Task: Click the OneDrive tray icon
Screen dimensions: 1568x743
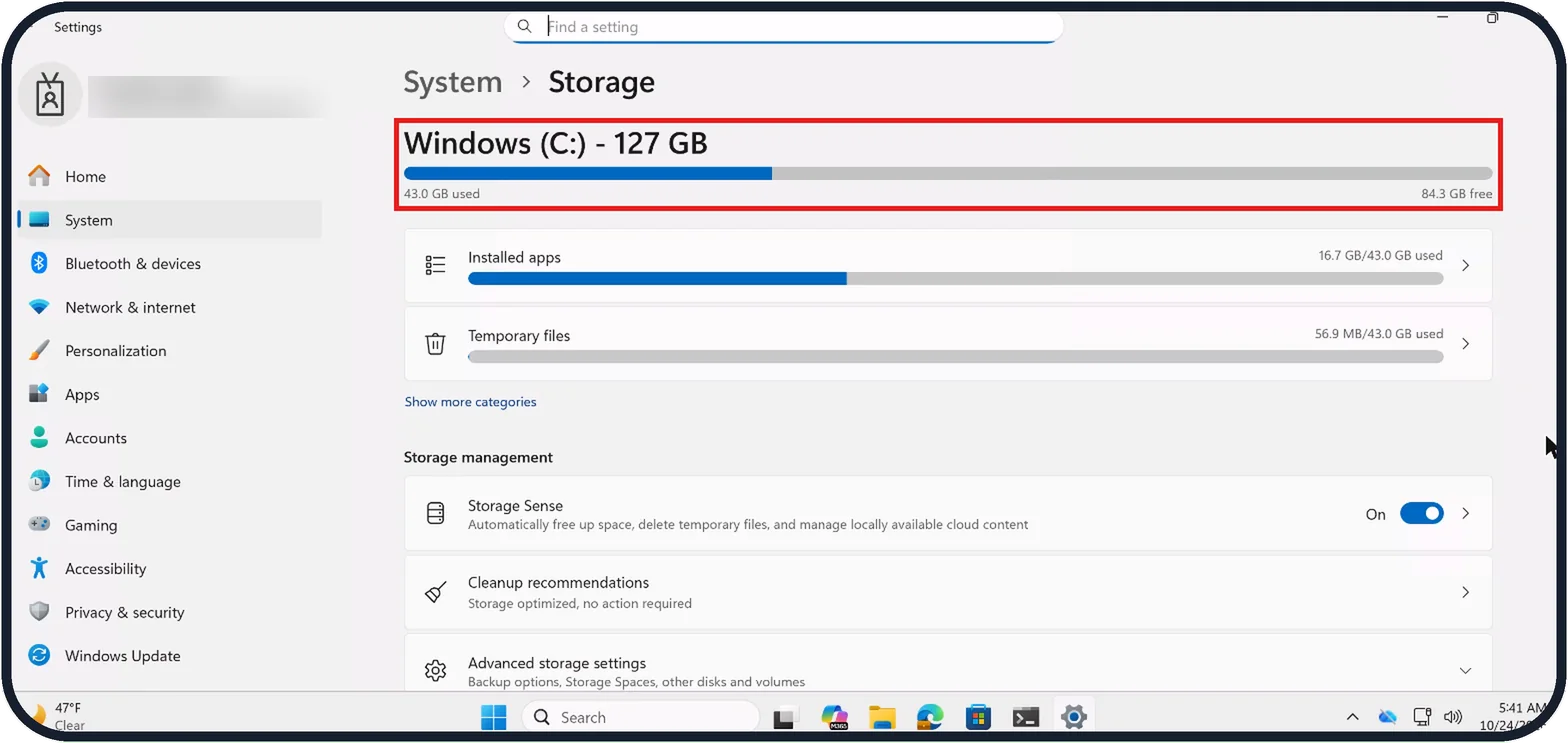Action: click(x=1387, y=717)
